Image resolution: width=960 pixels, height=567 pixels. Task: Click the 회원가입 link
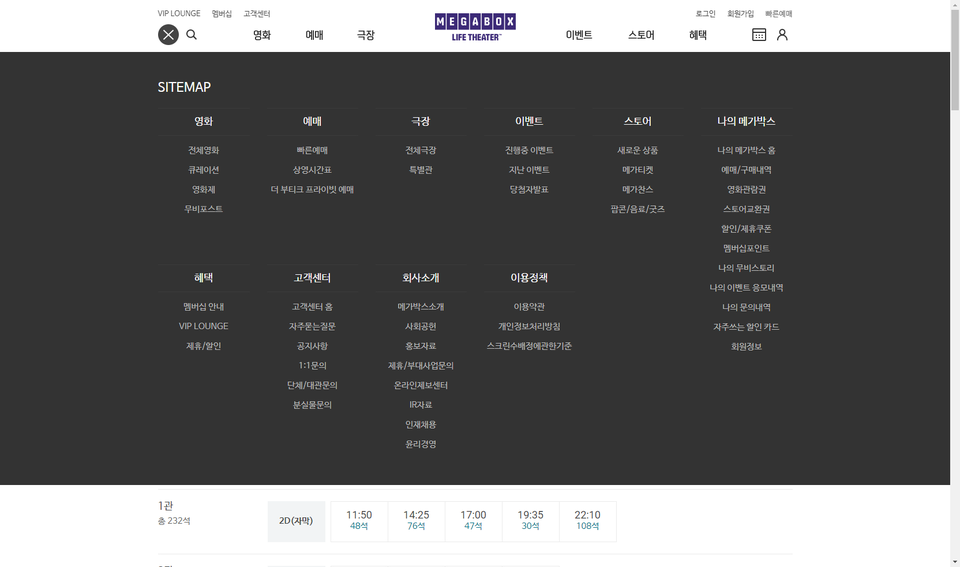point(740,14)
